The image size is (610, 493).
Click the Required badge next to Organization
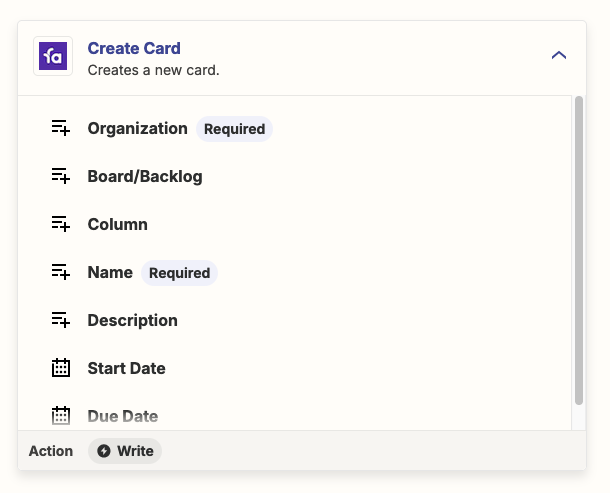coord(234,129)
